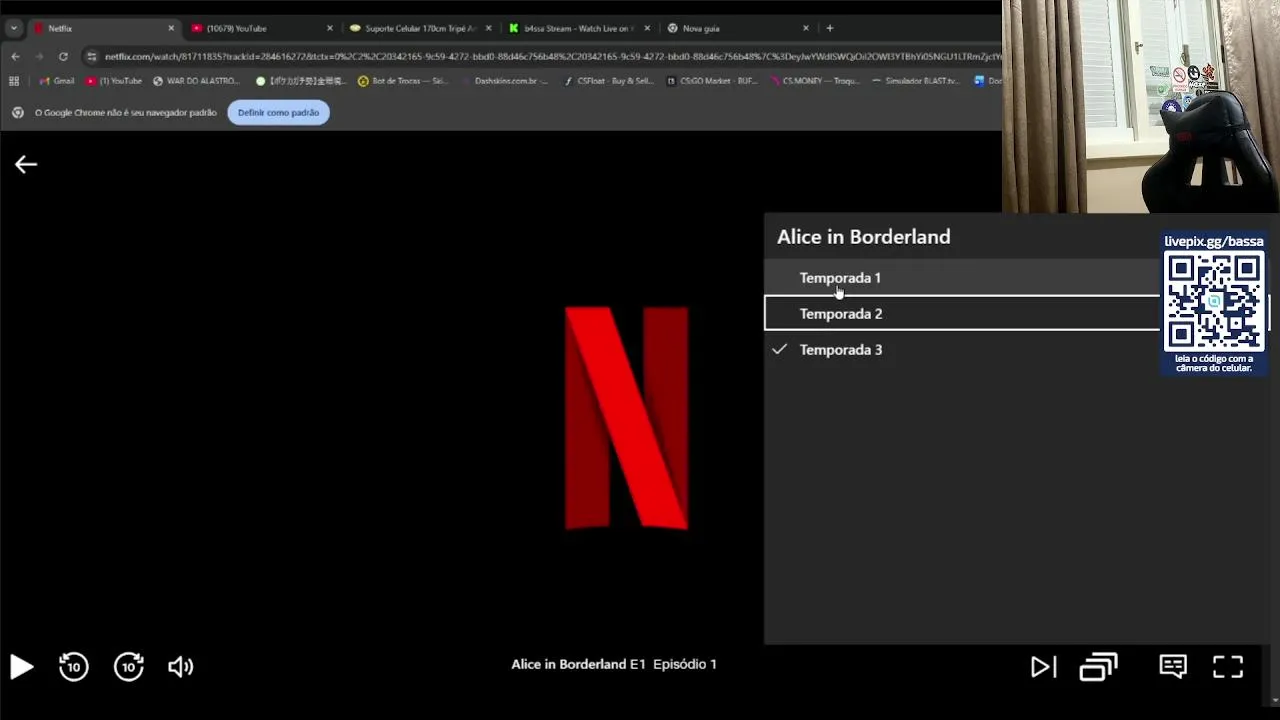Rewind the video 10 seconds
Viewport: 1280px width, 720px height.
(x=74, y=667)
